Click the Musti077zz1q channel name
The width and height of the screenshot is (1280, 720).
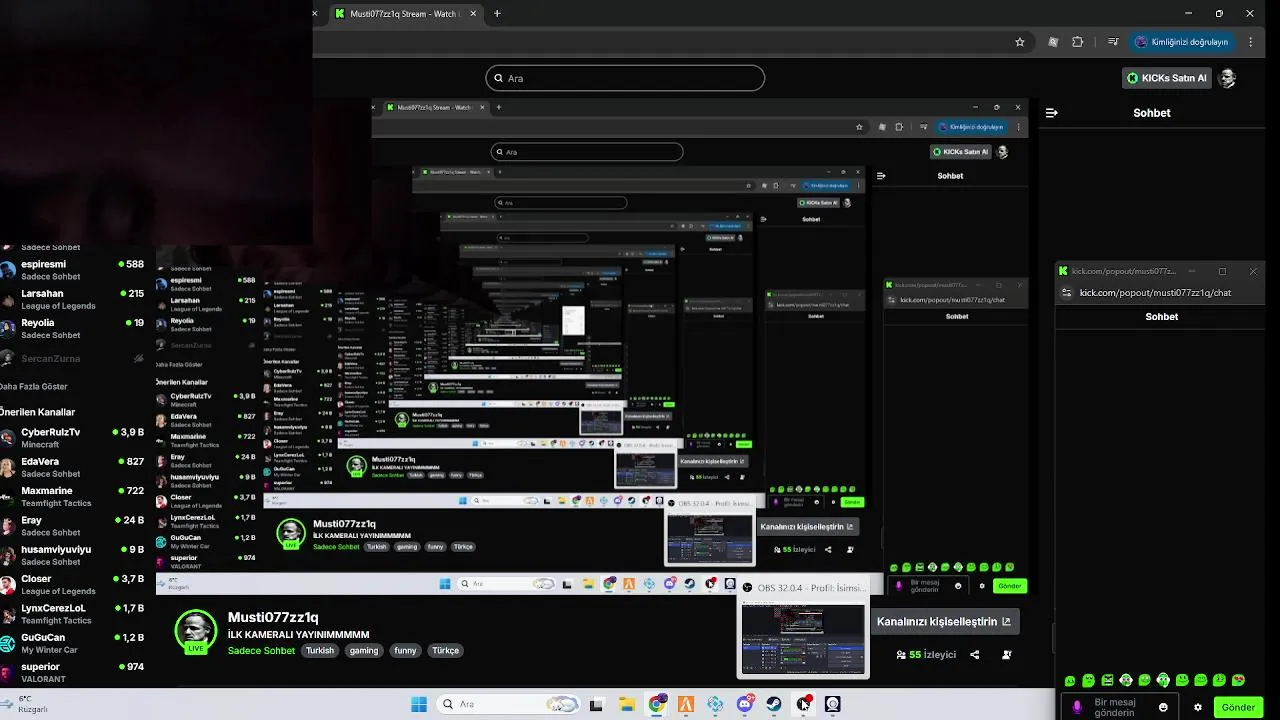(x=273, y=617)
